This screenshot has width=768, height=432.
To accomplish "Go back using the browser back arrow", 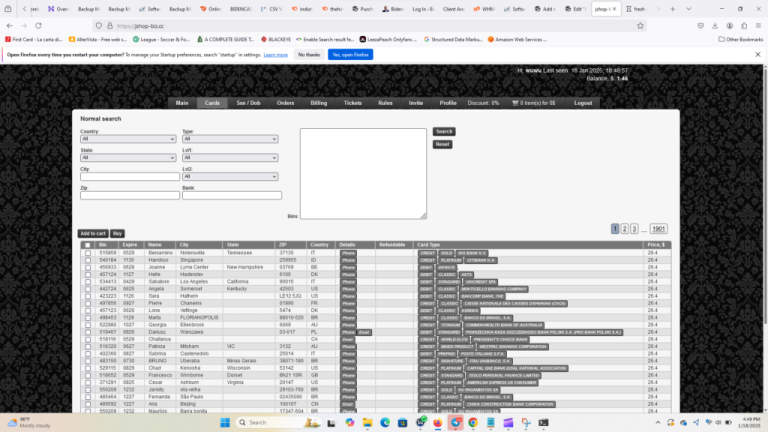I will (10, 25).
